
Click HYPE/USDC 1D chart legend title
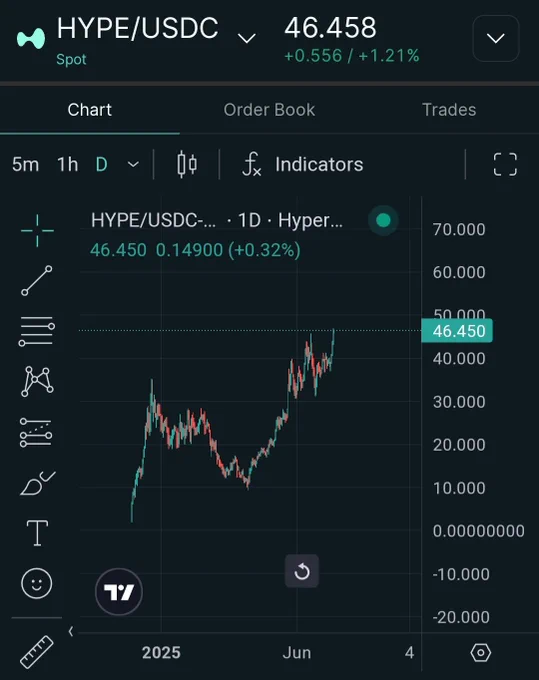[217, 220]
